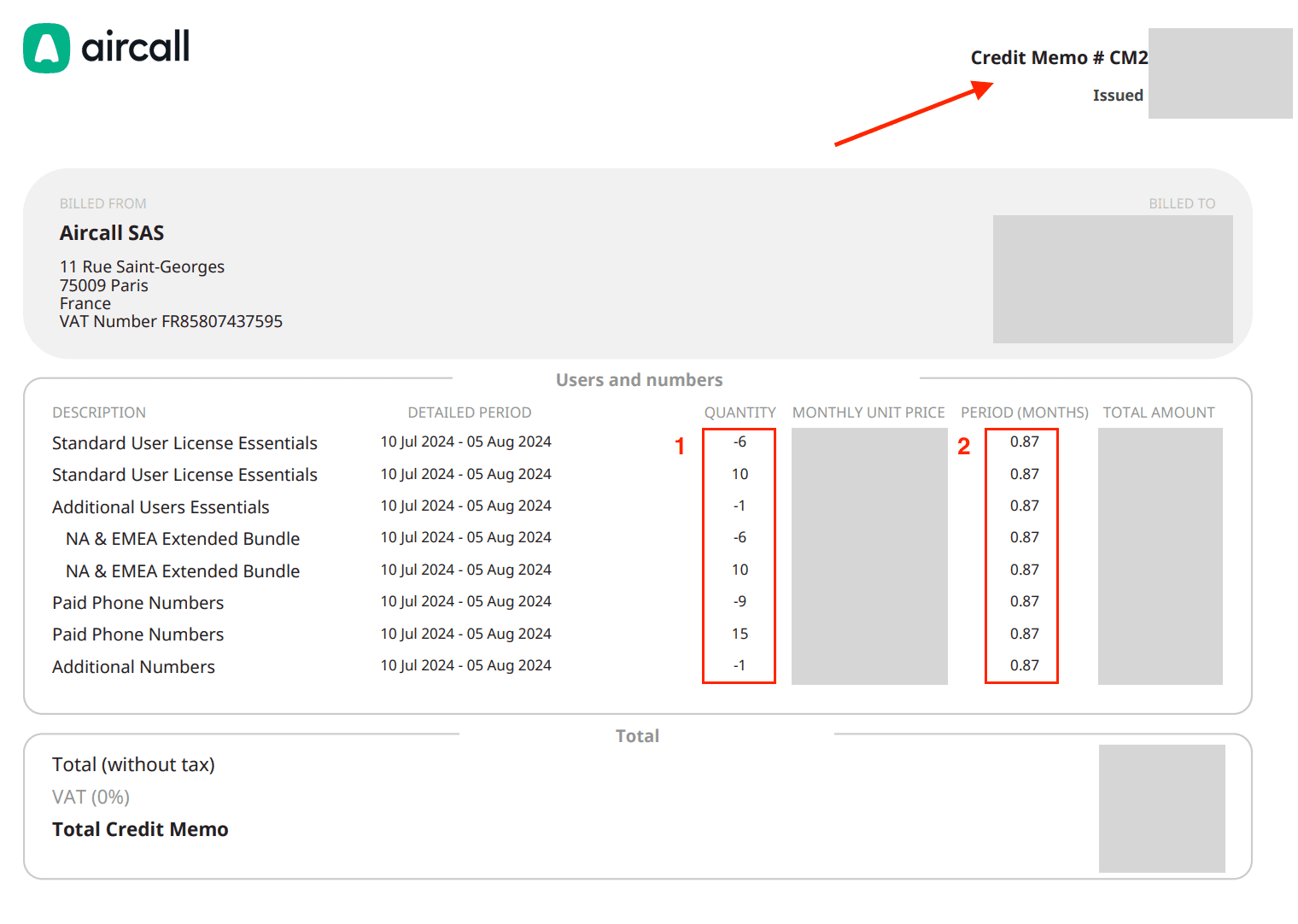Click the Total (without tax) label
Image resolution: width=1298 pixels, height=924 pixels.
(133, 765)
